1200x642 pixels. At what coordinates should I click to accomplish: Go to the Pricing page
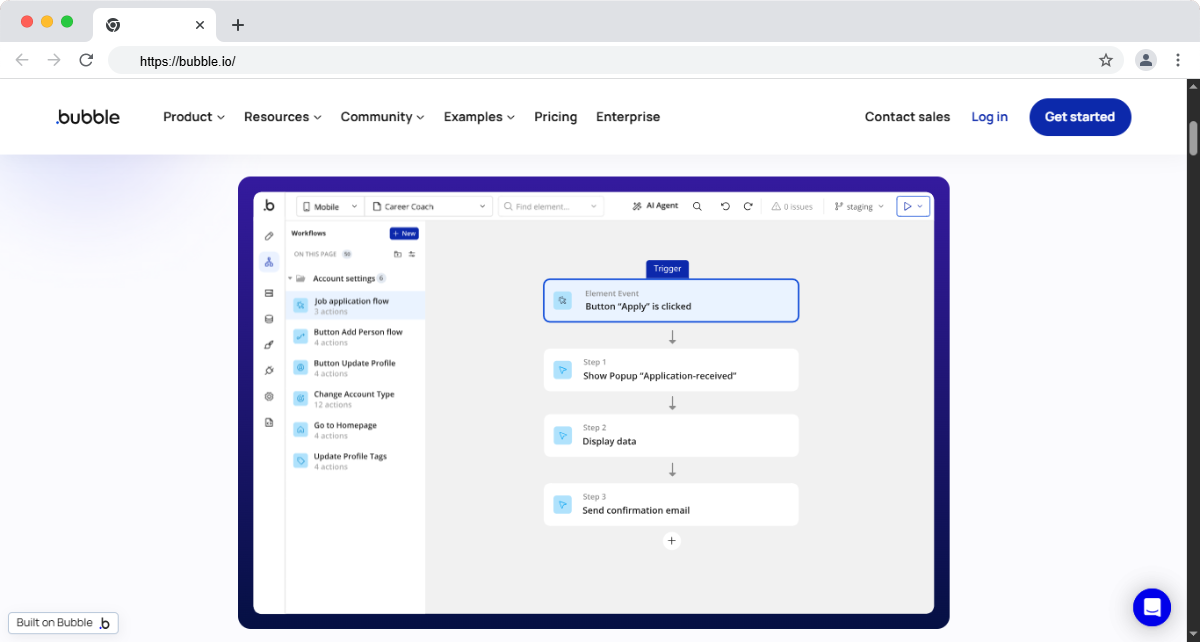click(556, 117)
